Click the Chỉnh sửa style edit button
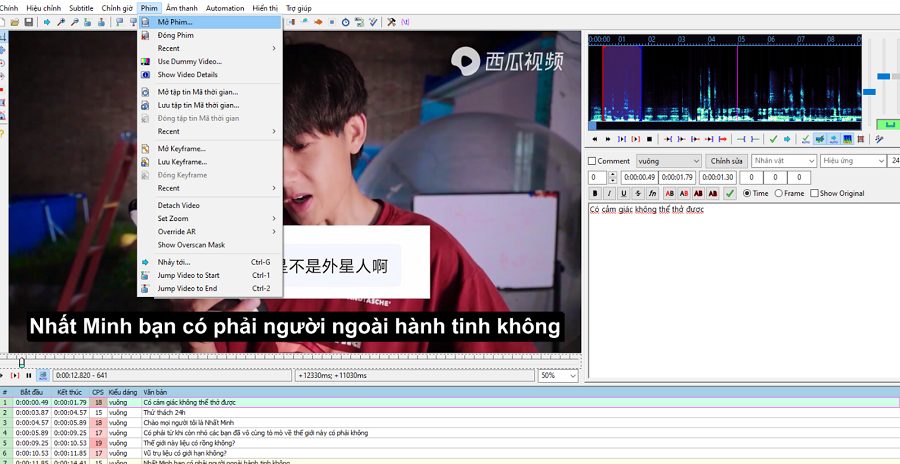900x464 pixels. coord(727,161)
